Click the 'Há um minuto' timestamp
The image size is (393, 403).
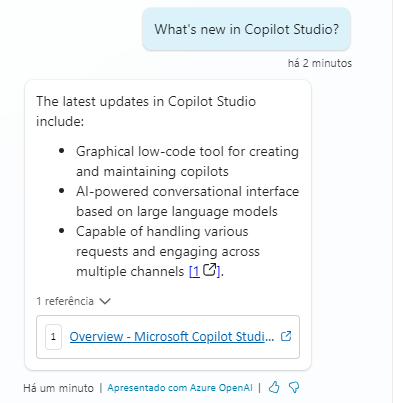coord(59,388)
